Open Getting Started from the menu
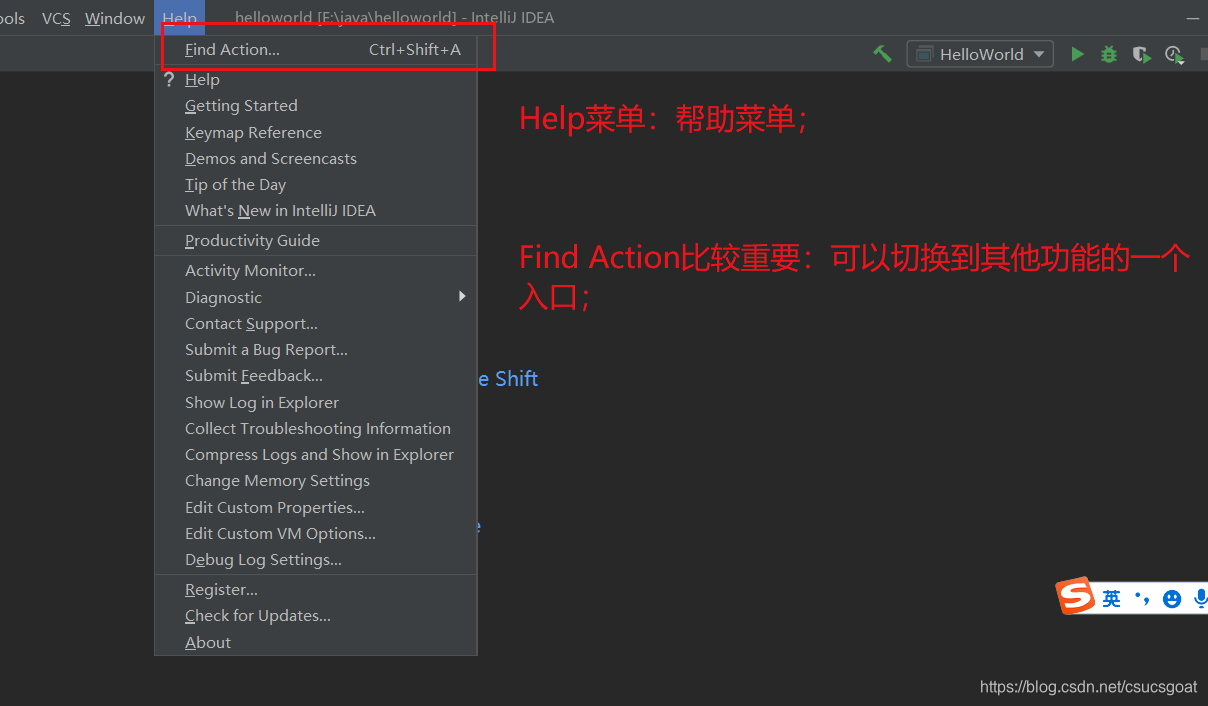This screenshot has height=706, width=1208. click(x=316, y=106)
